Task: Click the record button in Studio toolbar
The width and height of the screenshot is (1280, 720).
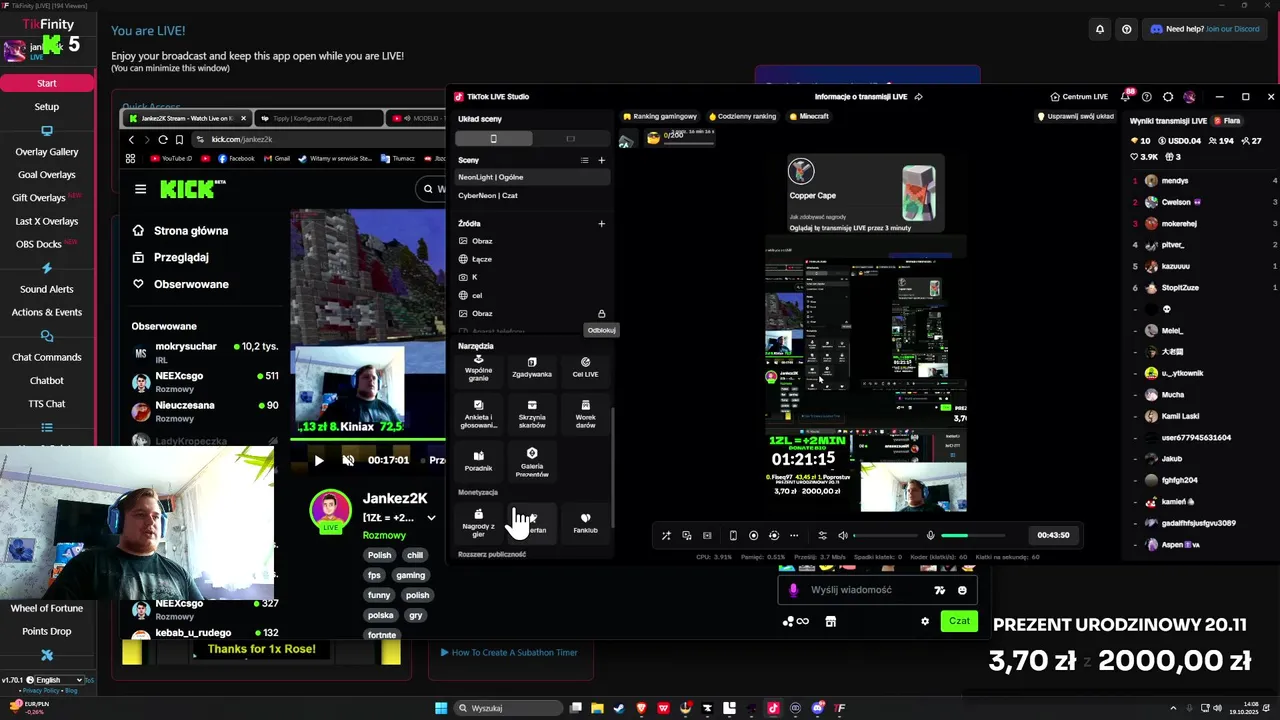Action: [754, 535]
